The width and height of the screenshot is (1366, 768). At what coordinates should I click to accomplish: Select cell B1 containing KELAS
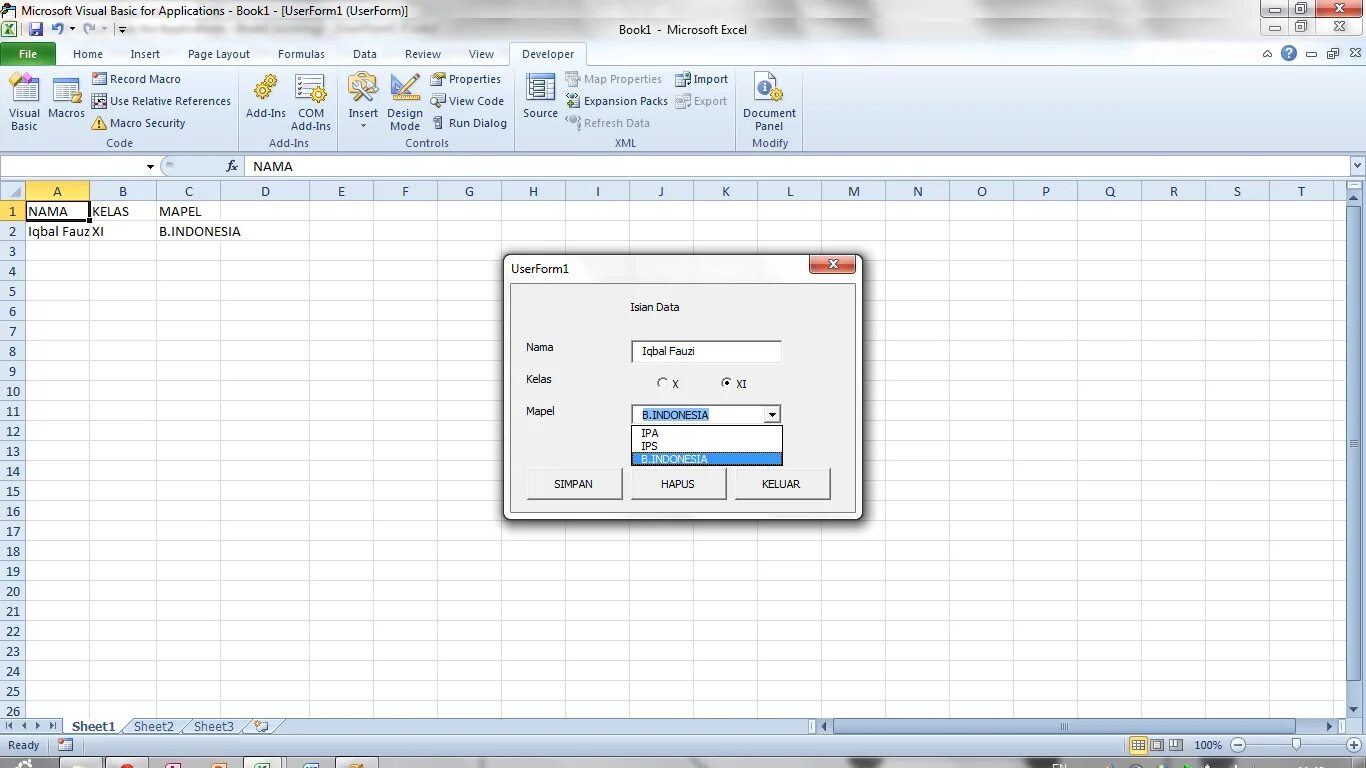pyautogui.click(x=122, y=211)
